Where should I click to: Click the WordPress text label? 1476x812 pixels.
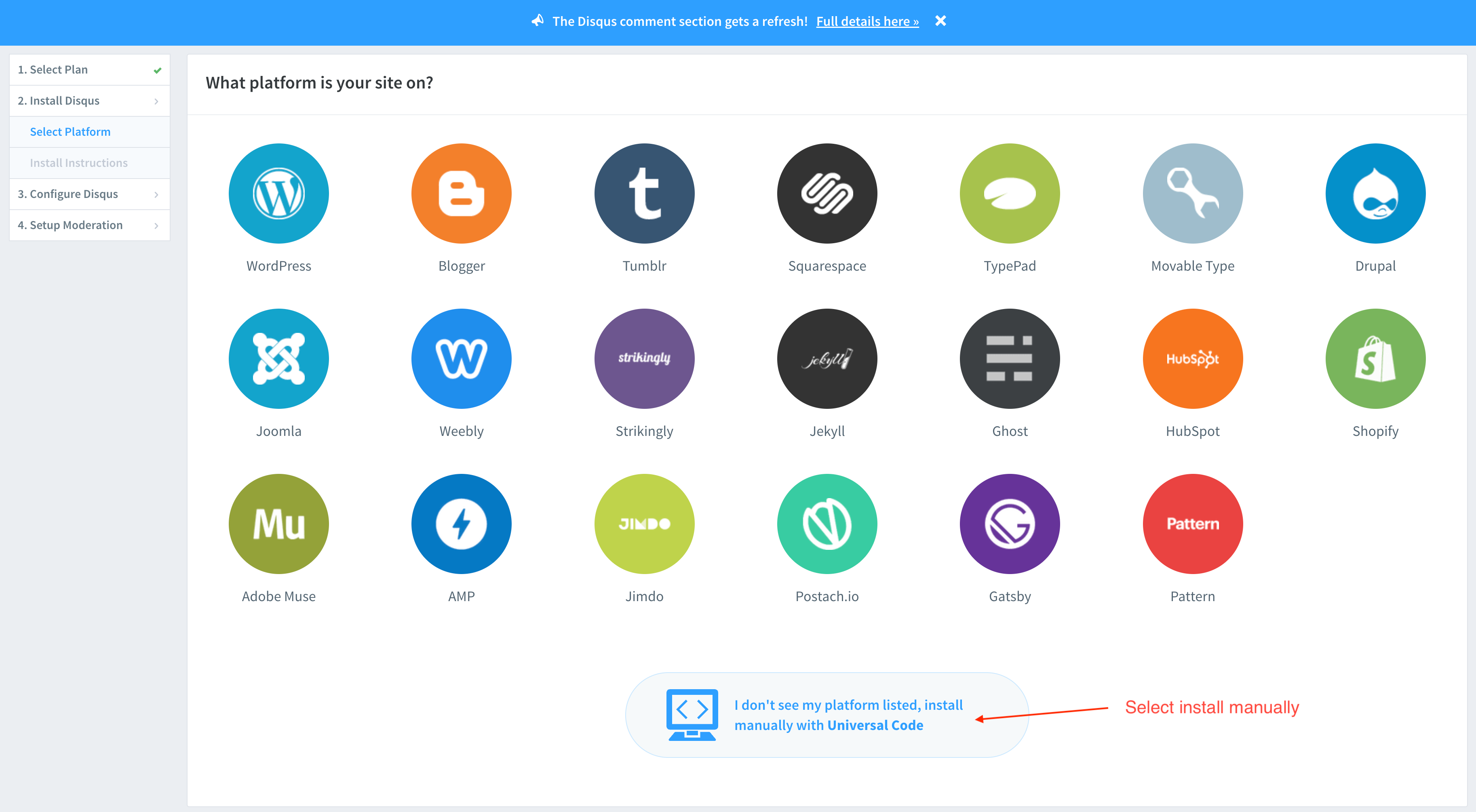pos(278,266)
